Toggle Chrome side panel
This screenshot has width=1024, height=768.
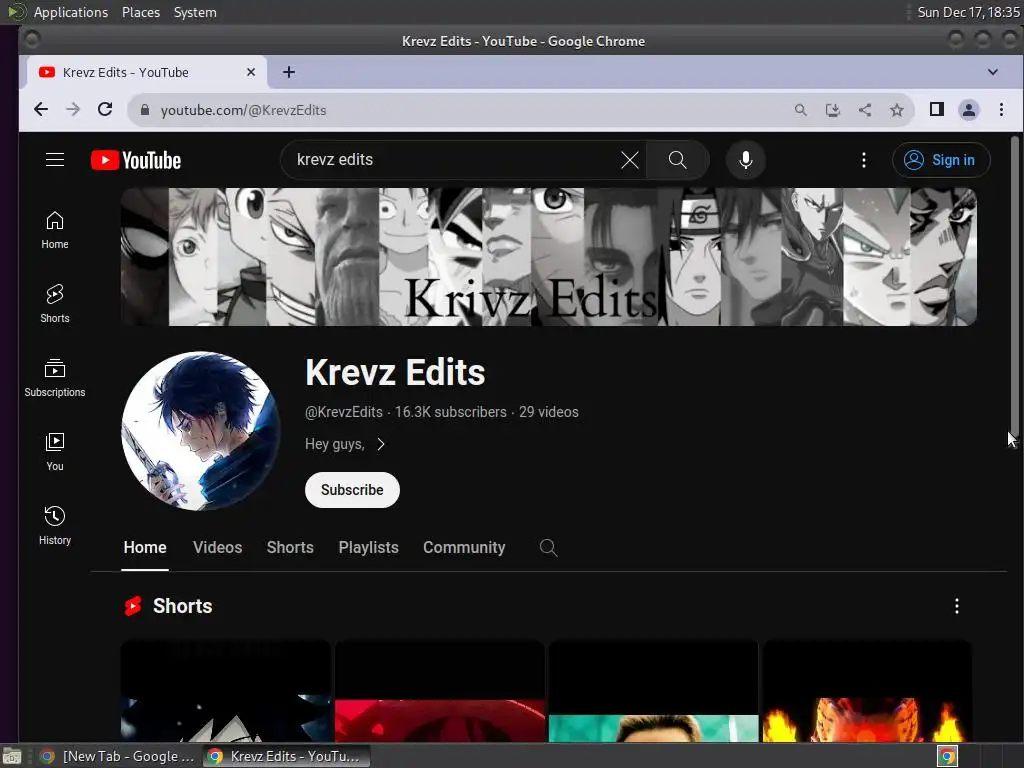(936, 110)
